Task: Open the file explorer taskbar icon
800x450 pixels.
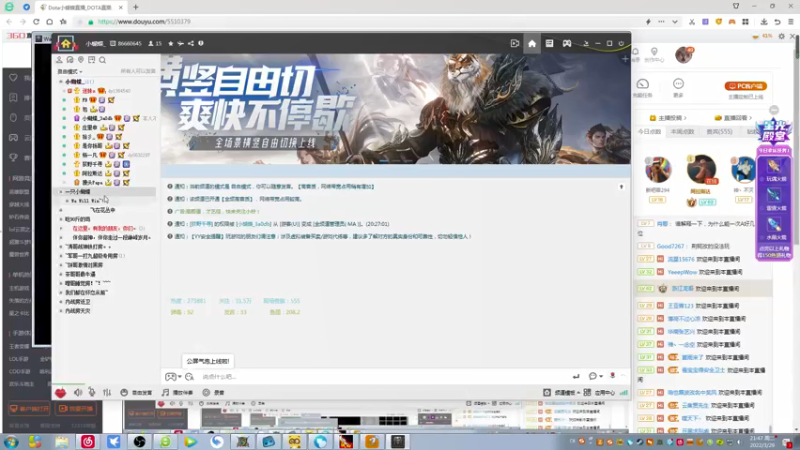Action: pyautogui.click(x=62, y=441)
